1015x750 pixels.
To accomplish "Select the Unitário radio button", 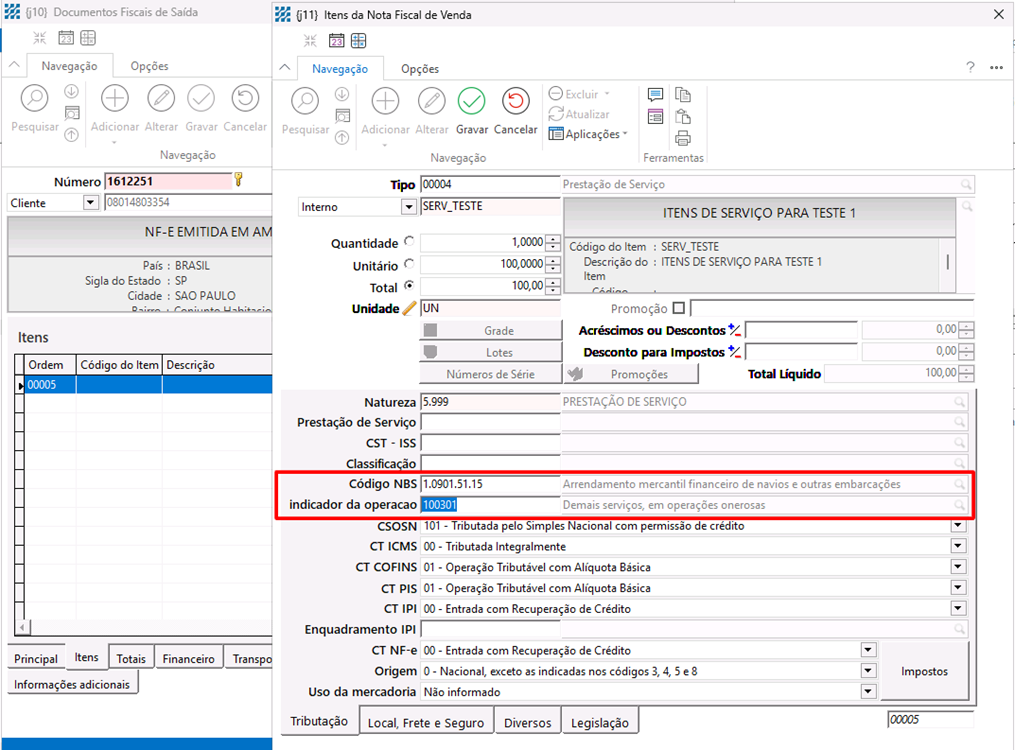I will tap(408, 265).
